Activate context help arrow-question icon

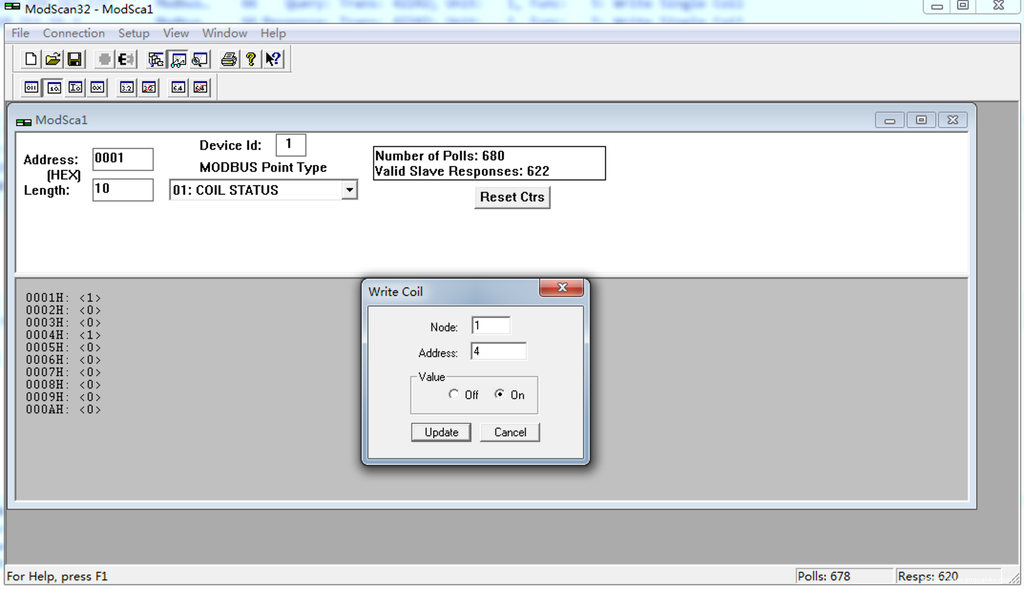point(273,60)
